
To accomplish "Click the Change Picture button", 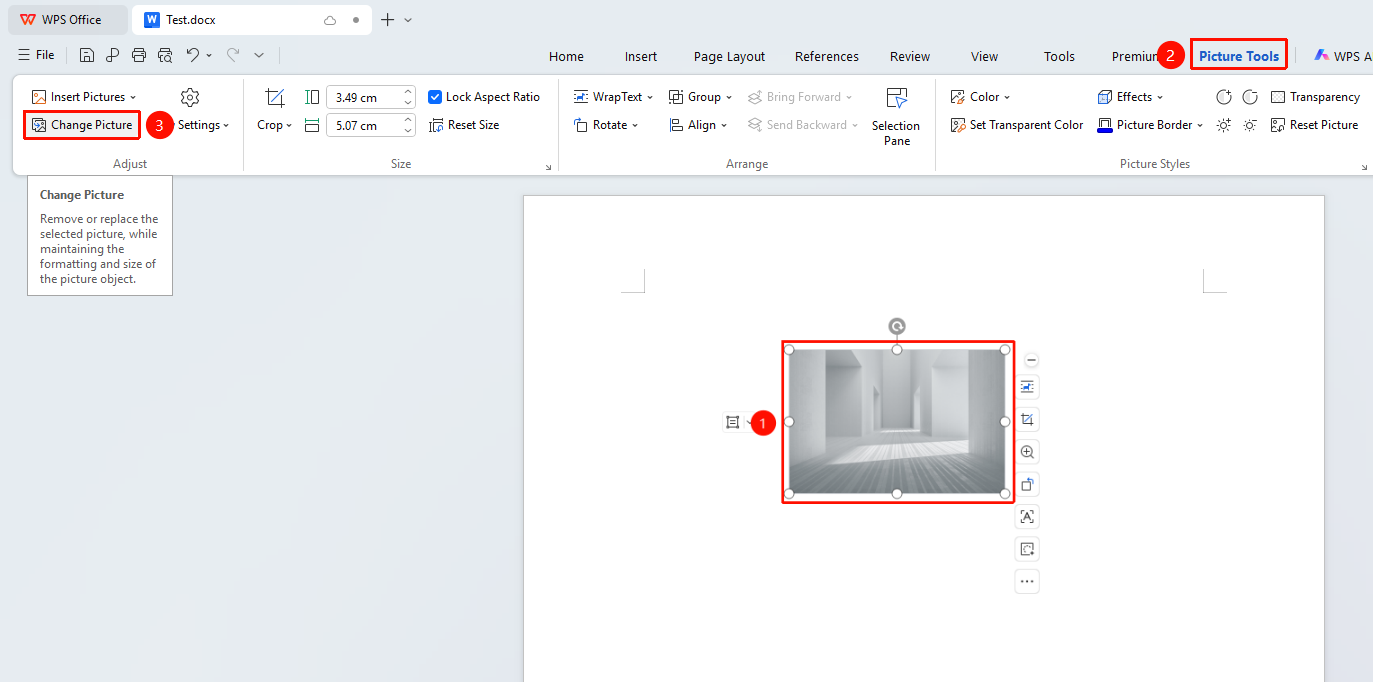I will coord(82,125).
